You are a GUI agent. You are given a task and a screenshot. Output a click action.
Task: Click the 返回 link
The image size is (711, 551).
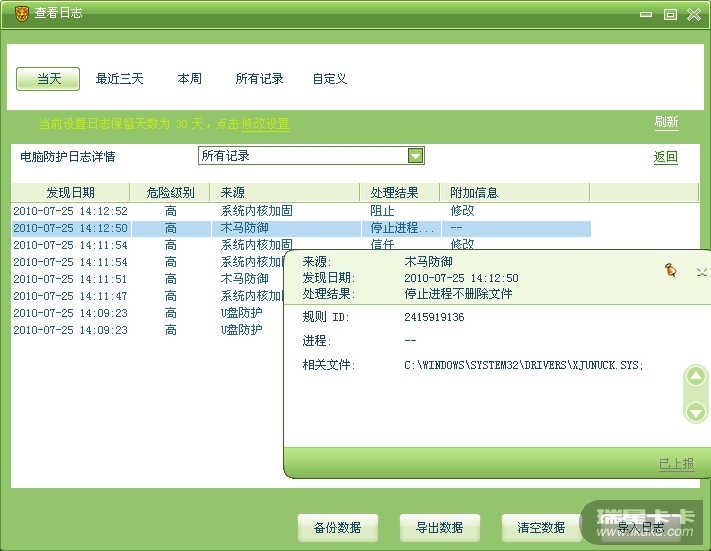666,157
